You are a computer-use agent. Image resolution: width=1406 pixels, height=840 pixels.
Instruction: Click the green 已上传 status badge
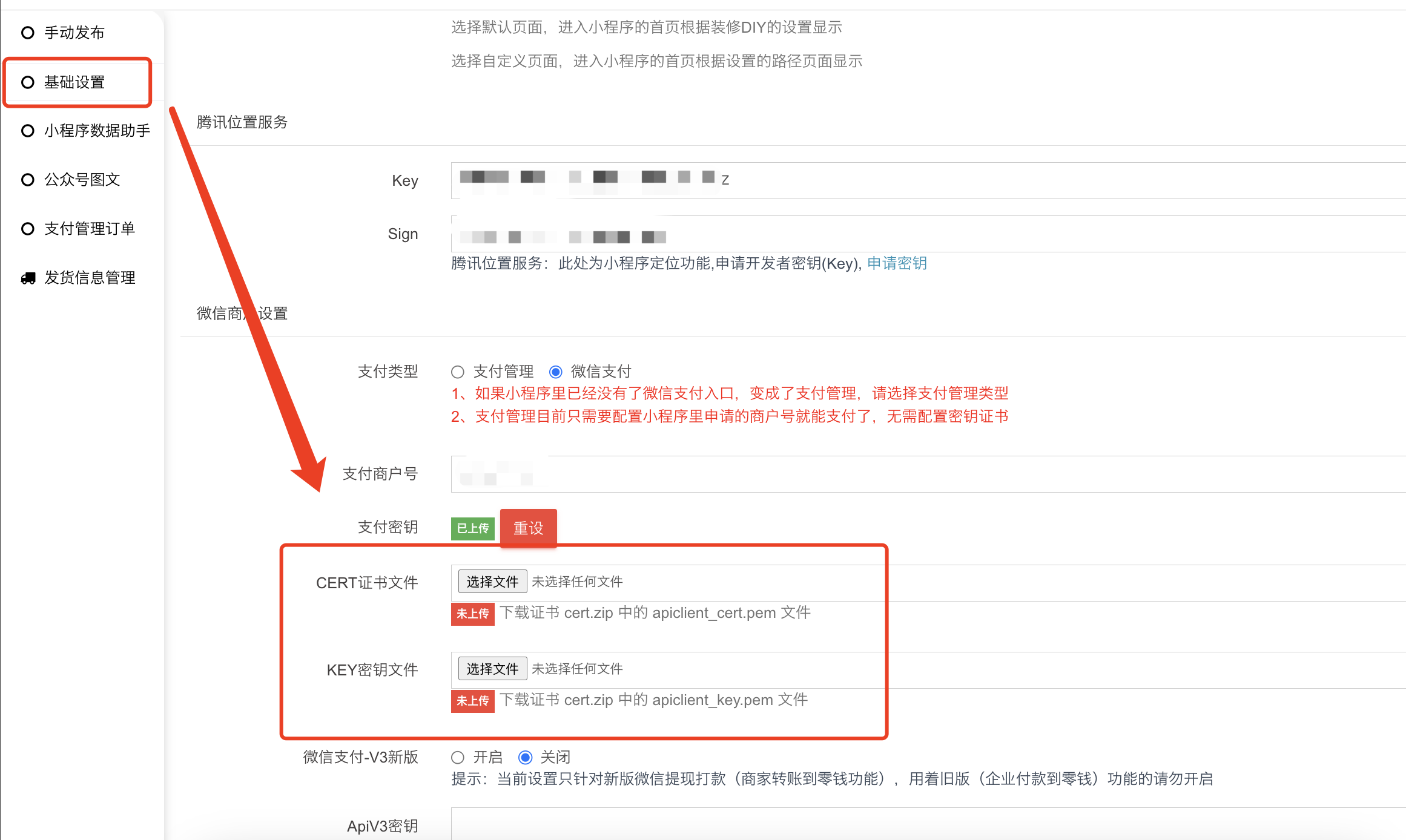(472, 528)
